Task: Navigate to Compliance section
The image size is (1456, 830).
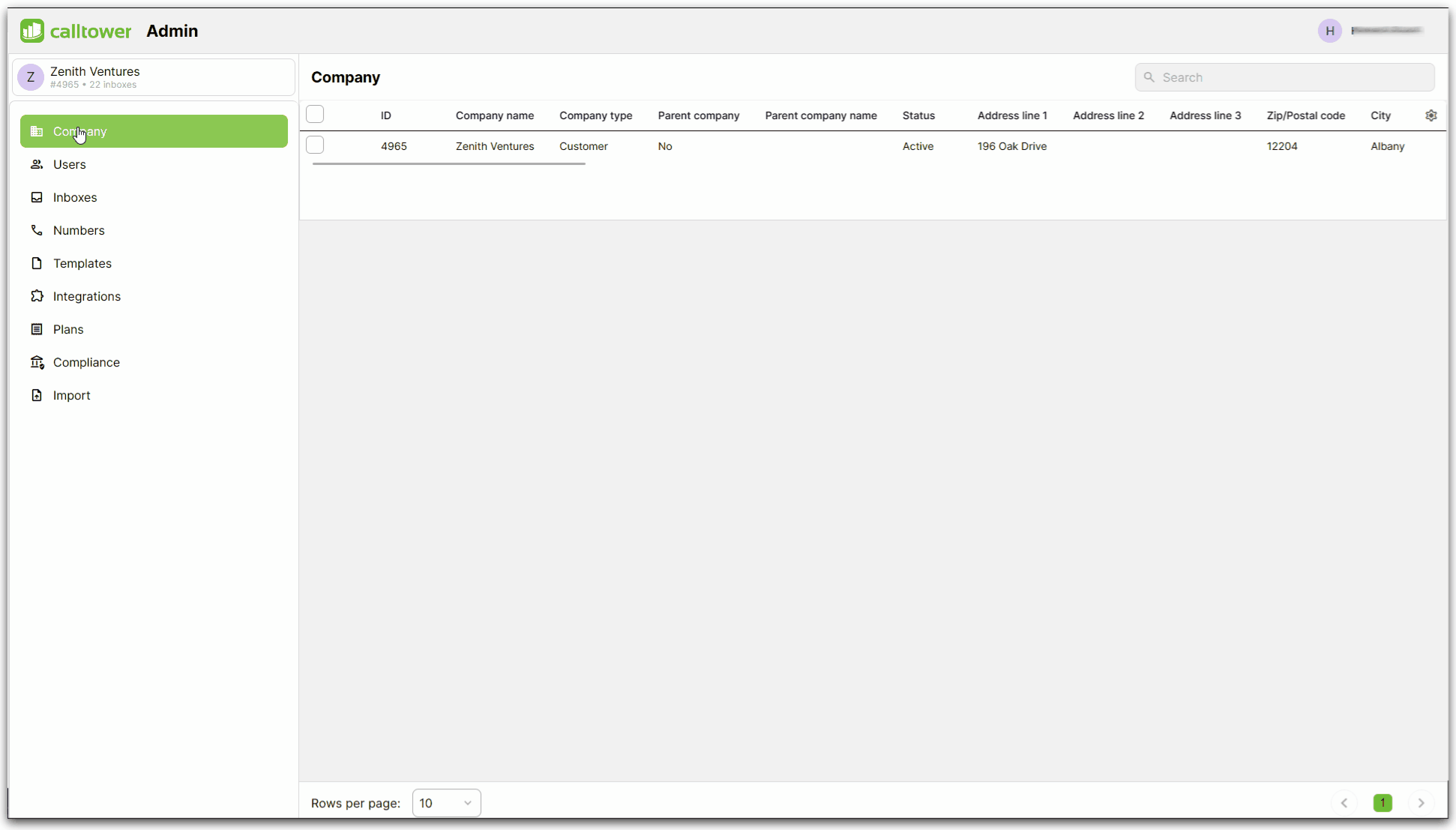Action: pos(86,362)
